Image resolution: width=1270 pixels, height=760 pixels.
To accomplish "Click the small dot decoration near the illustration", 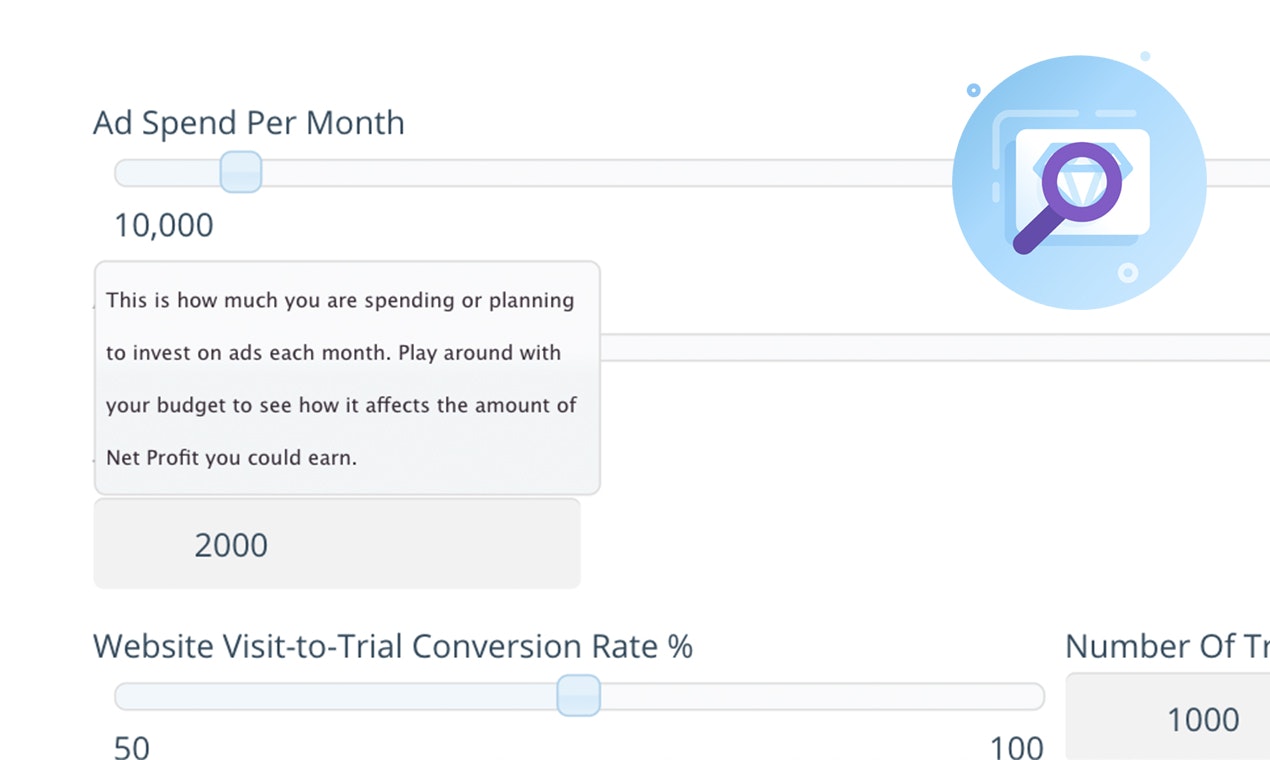I will tap(973, 90).
